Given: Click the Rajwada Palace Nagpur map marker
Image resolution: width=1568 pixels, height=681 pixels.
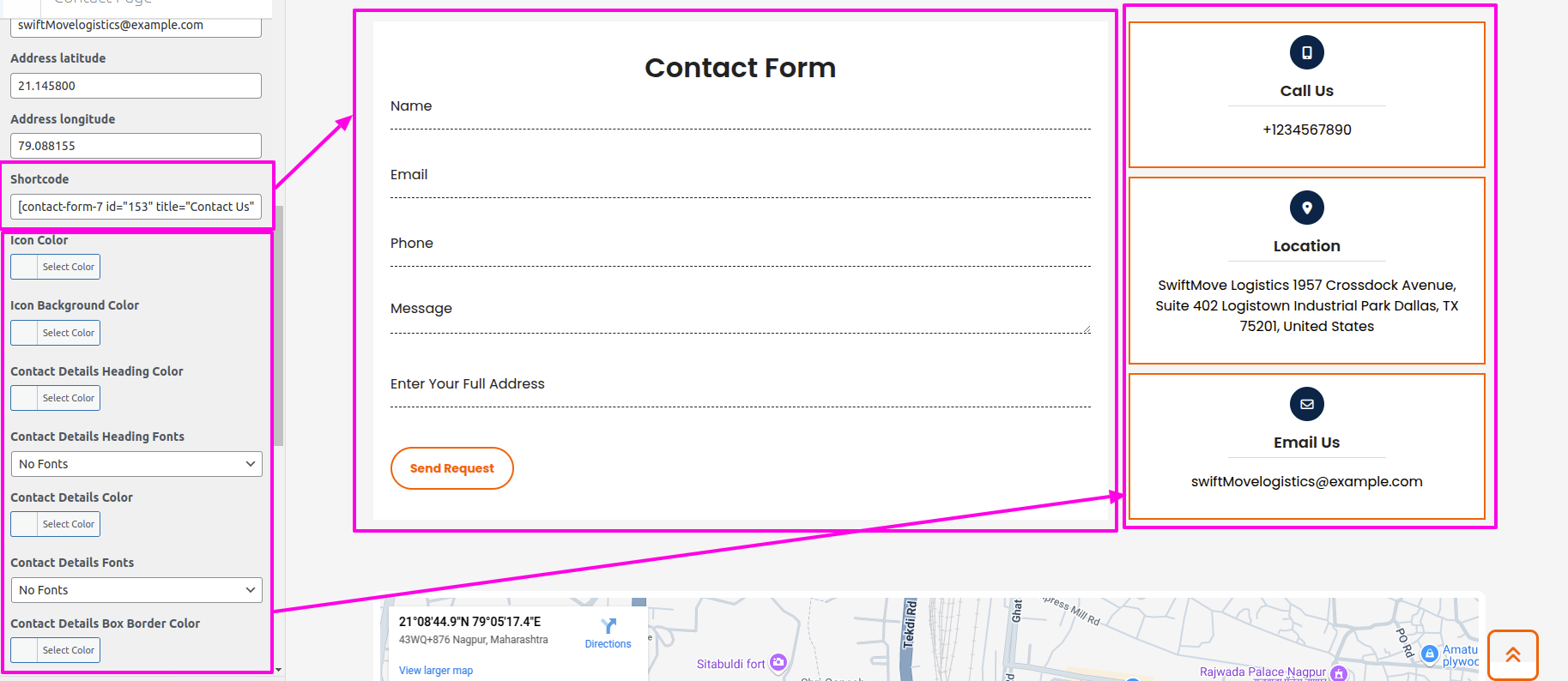Looking at the screenshot, I should click(x=1339, y=673).
